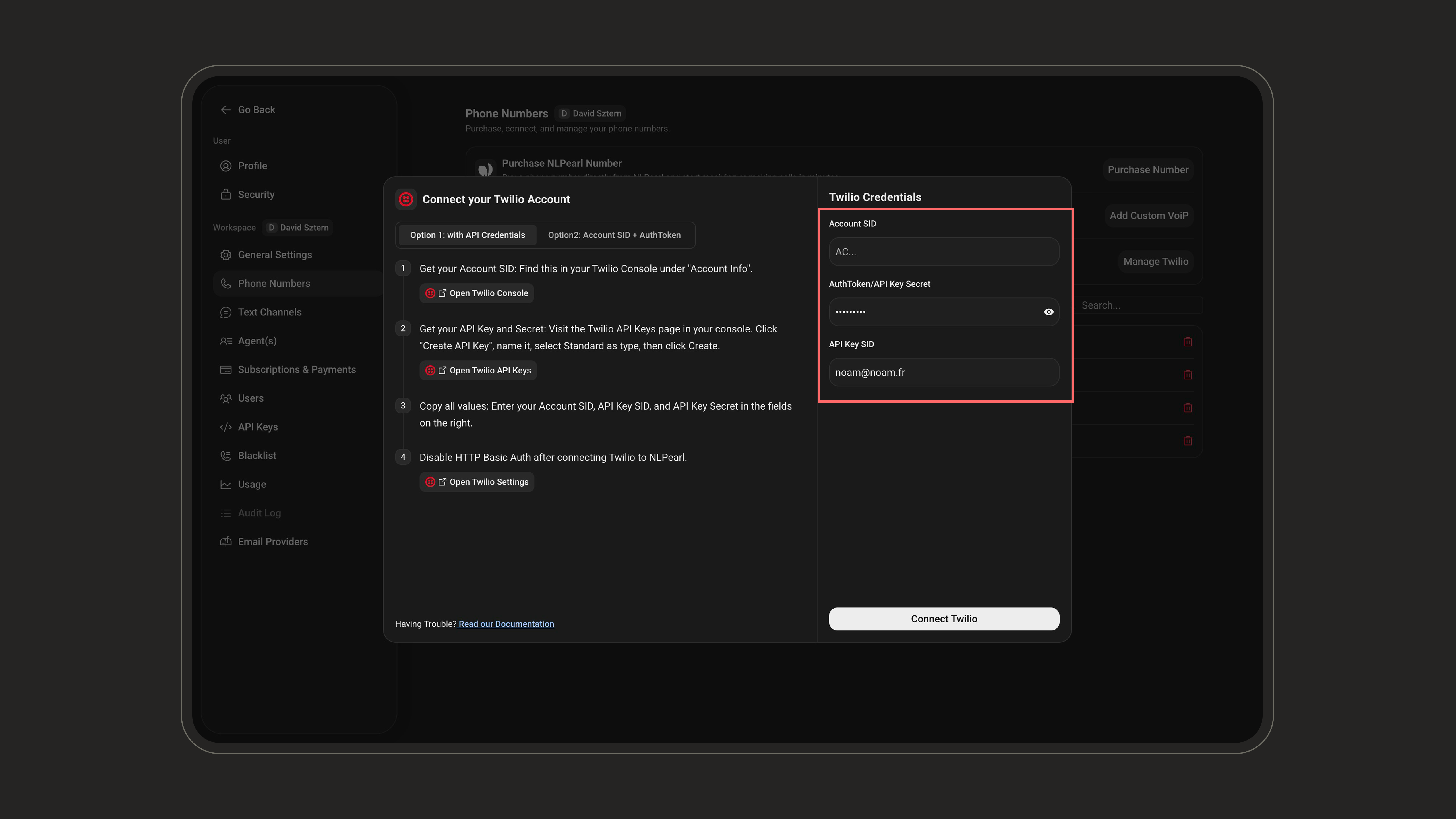The width and height of the screenshot is (1456, 819).
Task: Click the Add Custom VoiP button
Action: [1149, 216]
